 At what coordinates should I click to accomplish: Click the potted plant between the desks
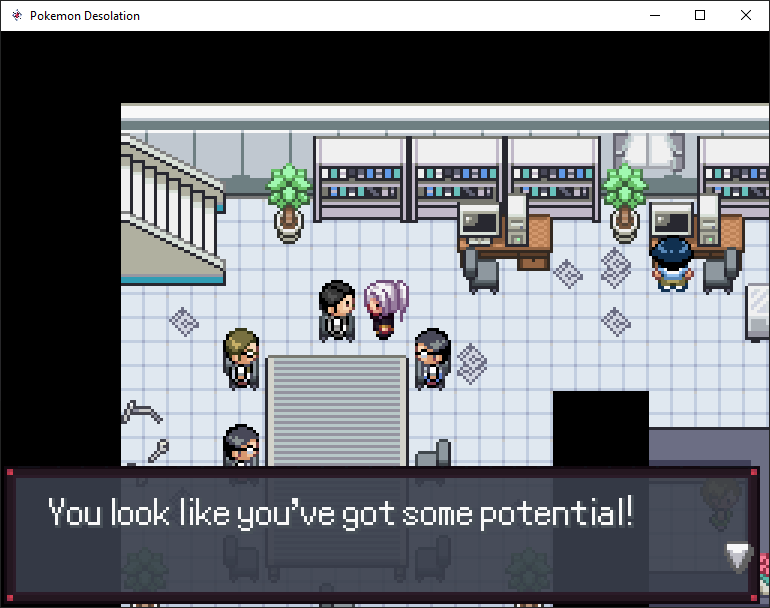(x=625, y=203)
